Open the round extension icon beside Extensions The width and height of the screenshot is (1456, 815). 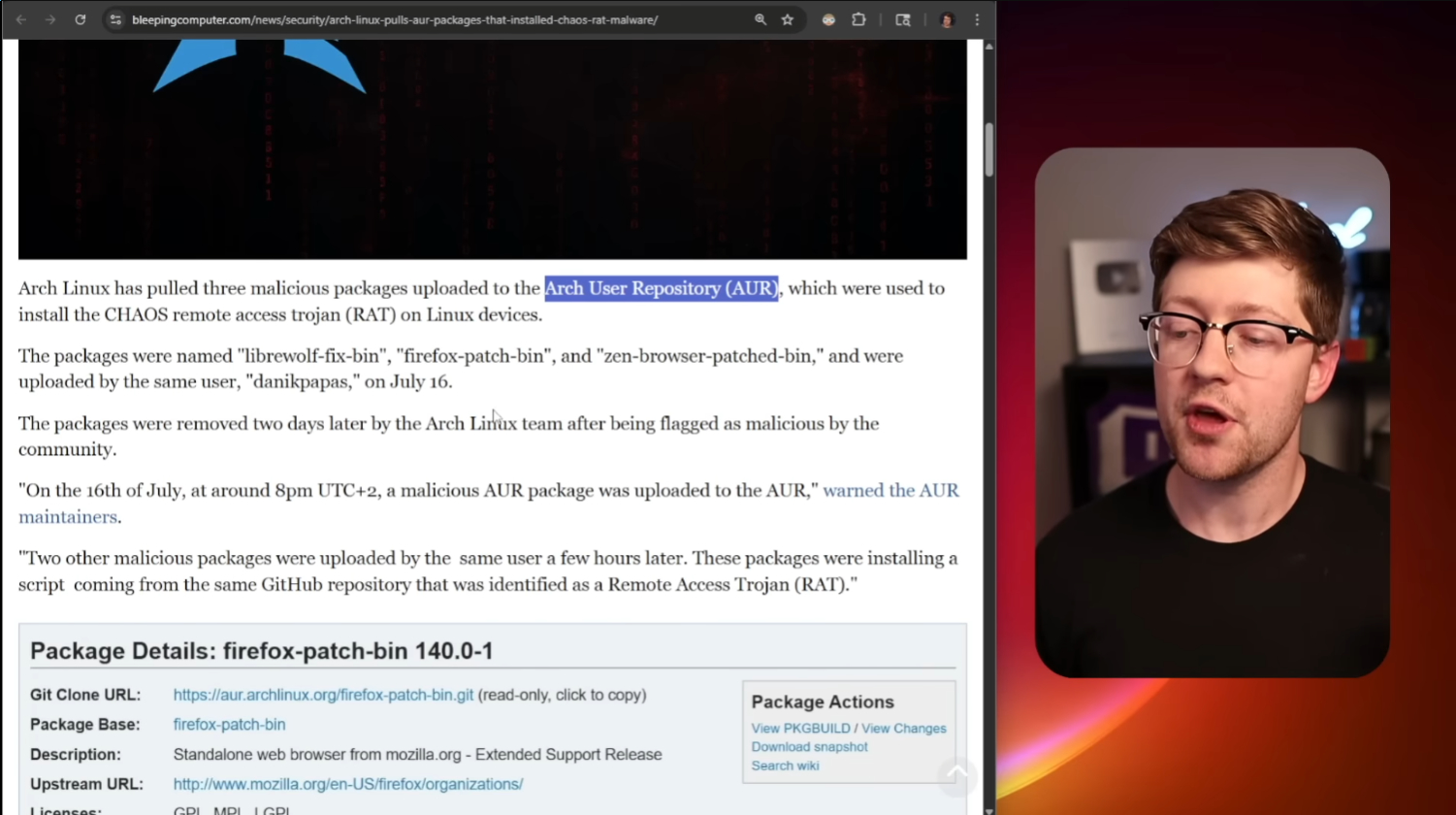828,19
